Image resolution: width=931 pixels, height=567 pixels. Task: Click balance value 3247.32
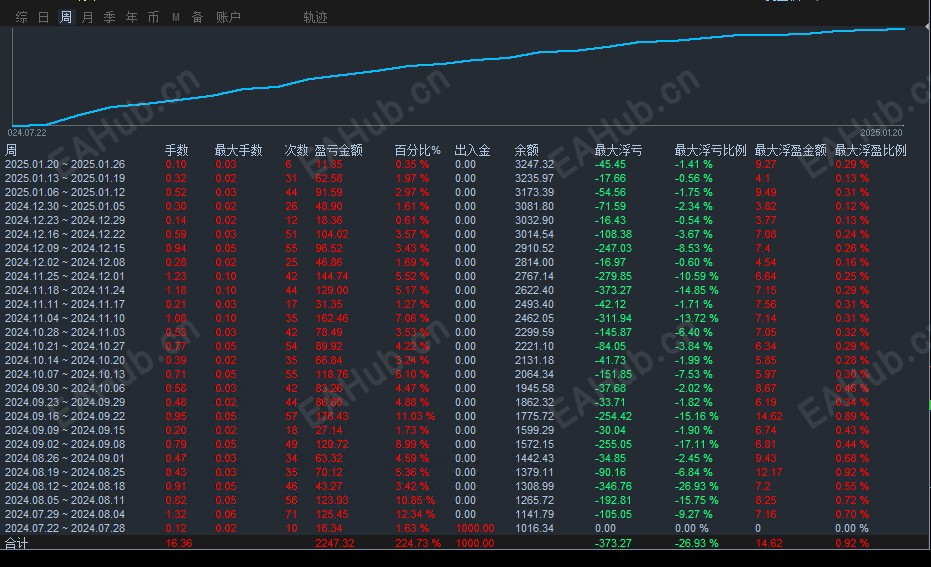534,164
